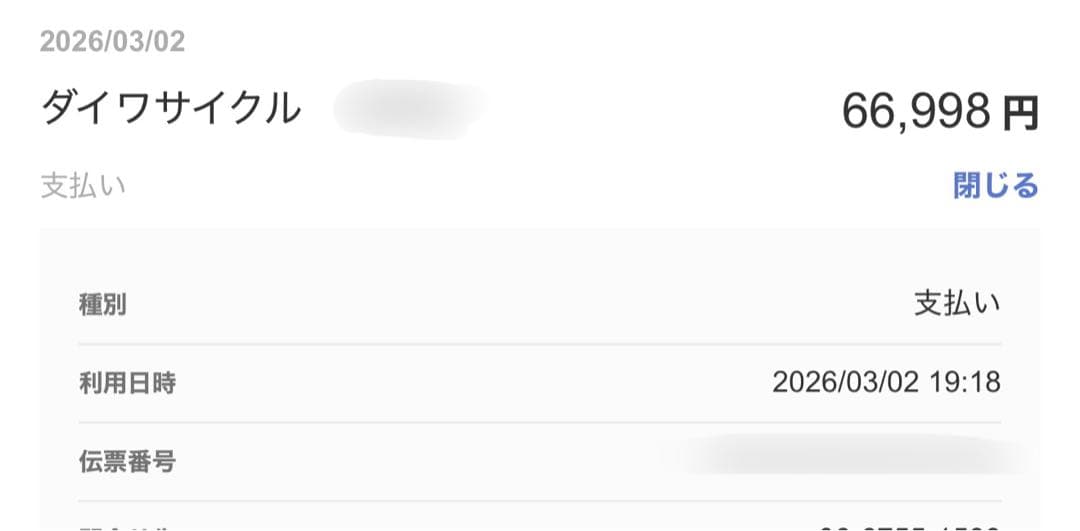Screen dimensions: 1080x531
Task: Click the 支払い value in 種別 row
Action: 957,304
